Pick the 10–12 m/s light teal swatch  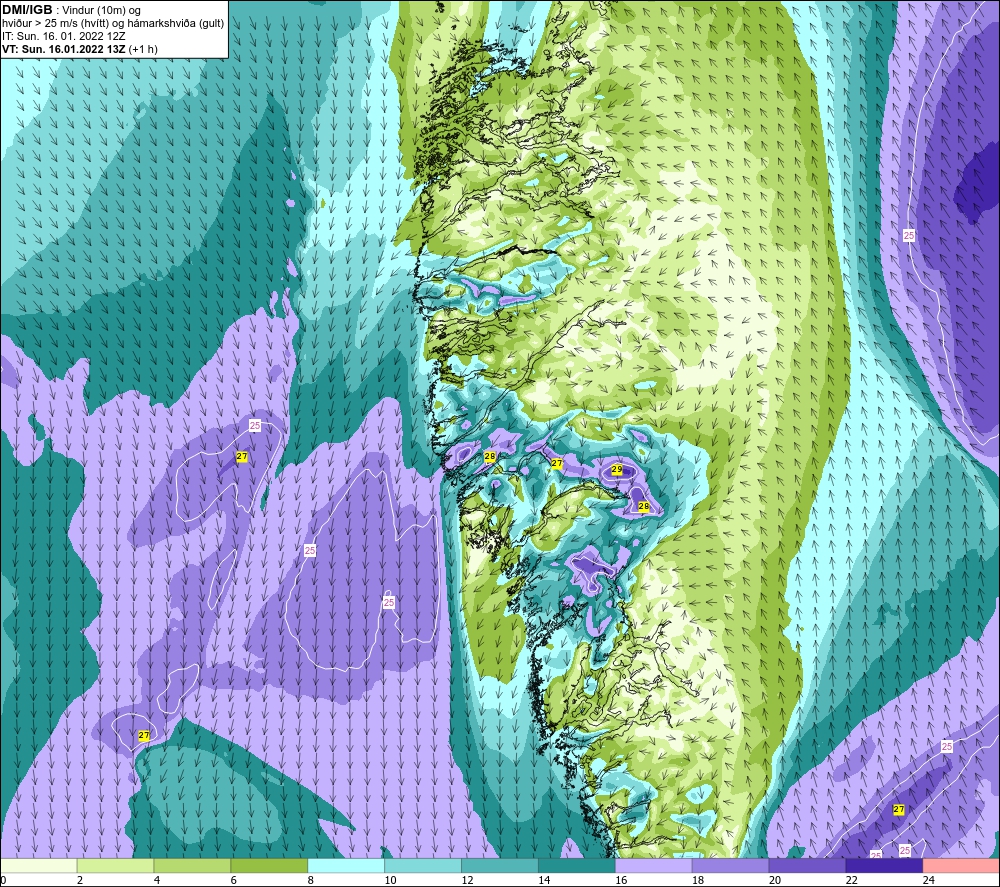[x=423, y=865]
